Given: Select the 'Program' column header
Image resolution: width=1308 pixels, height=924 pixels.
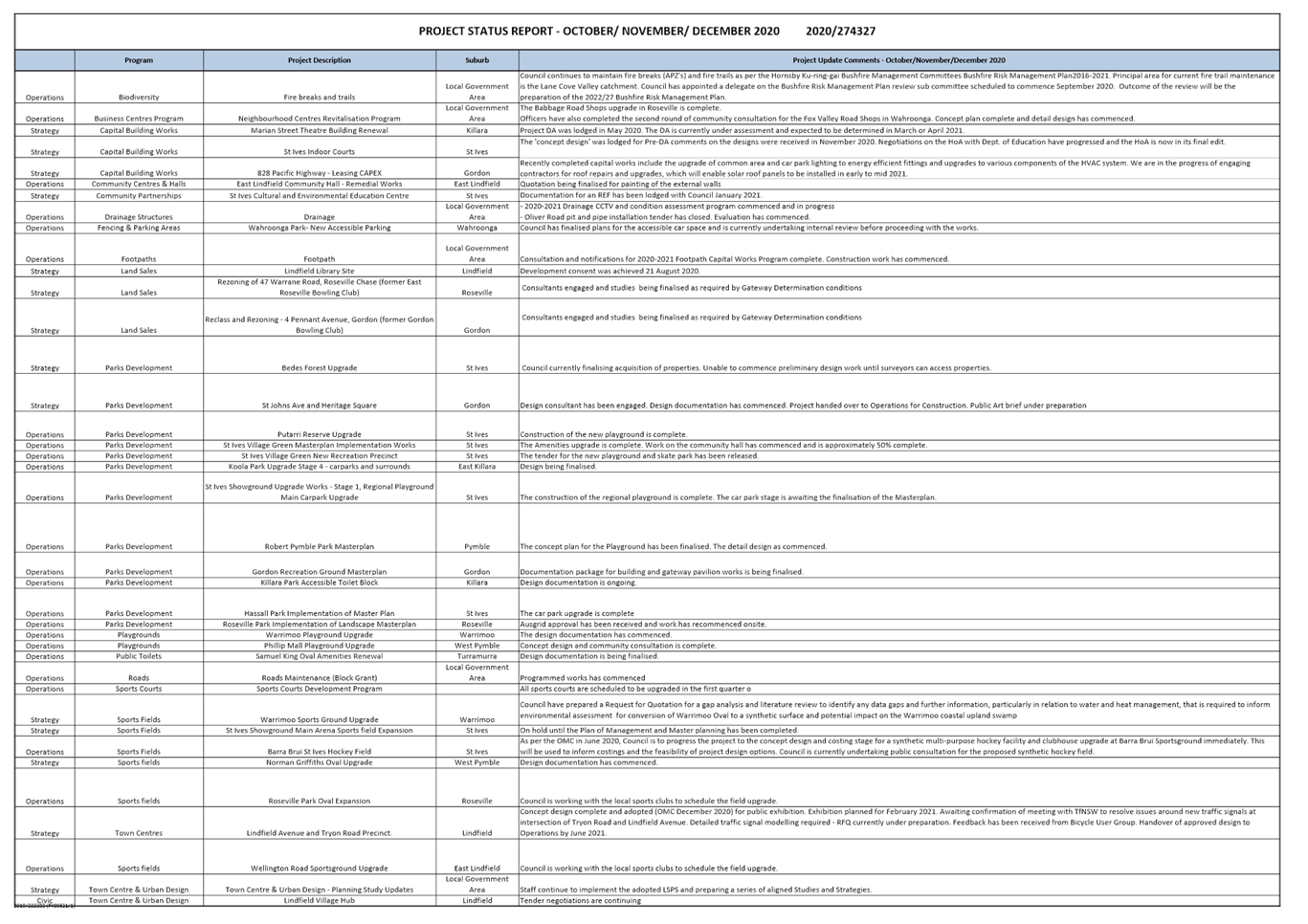Looking at the screenshot, I should click(139, 60).
